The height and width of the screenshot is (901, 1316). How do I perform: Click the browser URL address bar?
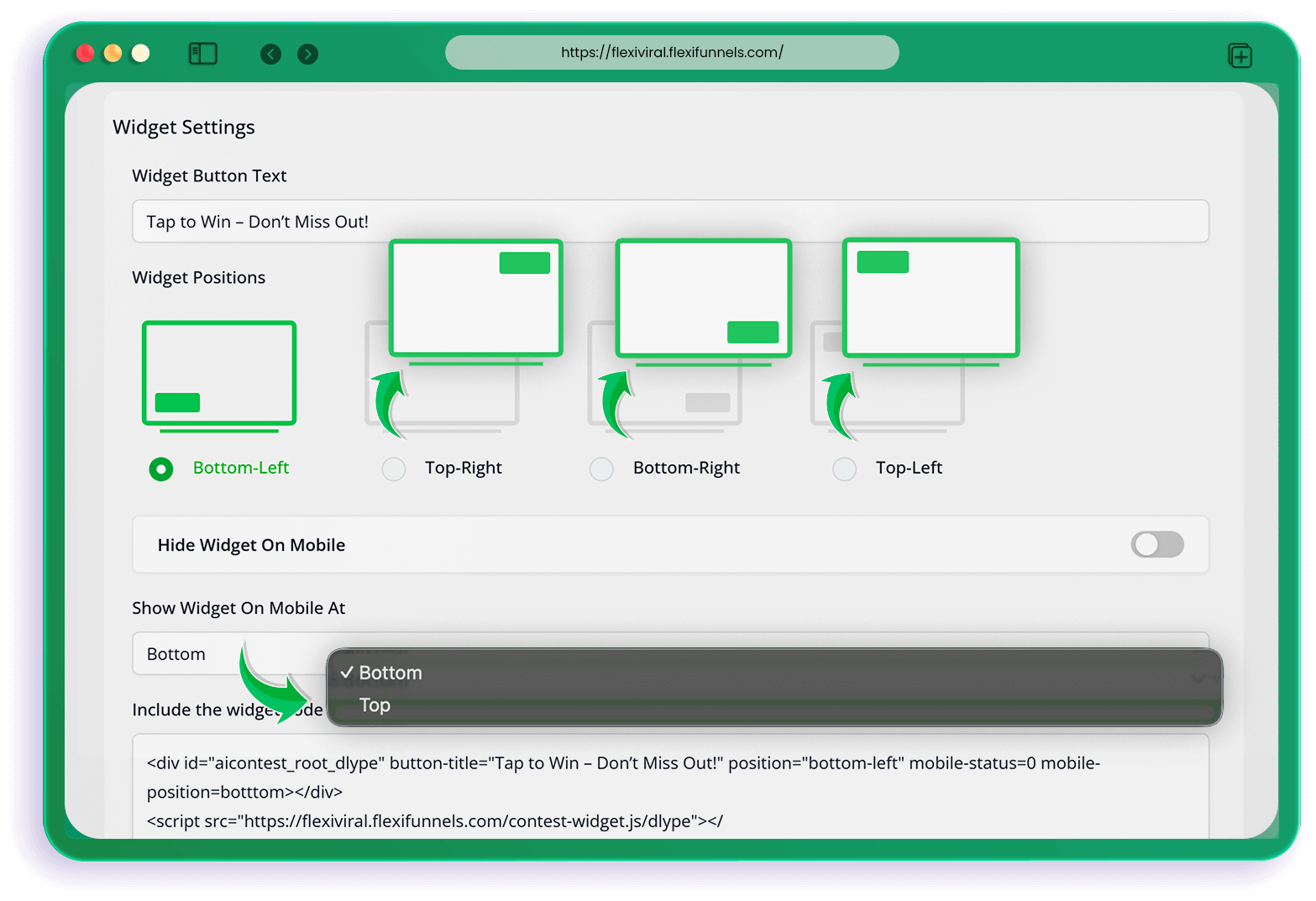(x=672, y=53)
